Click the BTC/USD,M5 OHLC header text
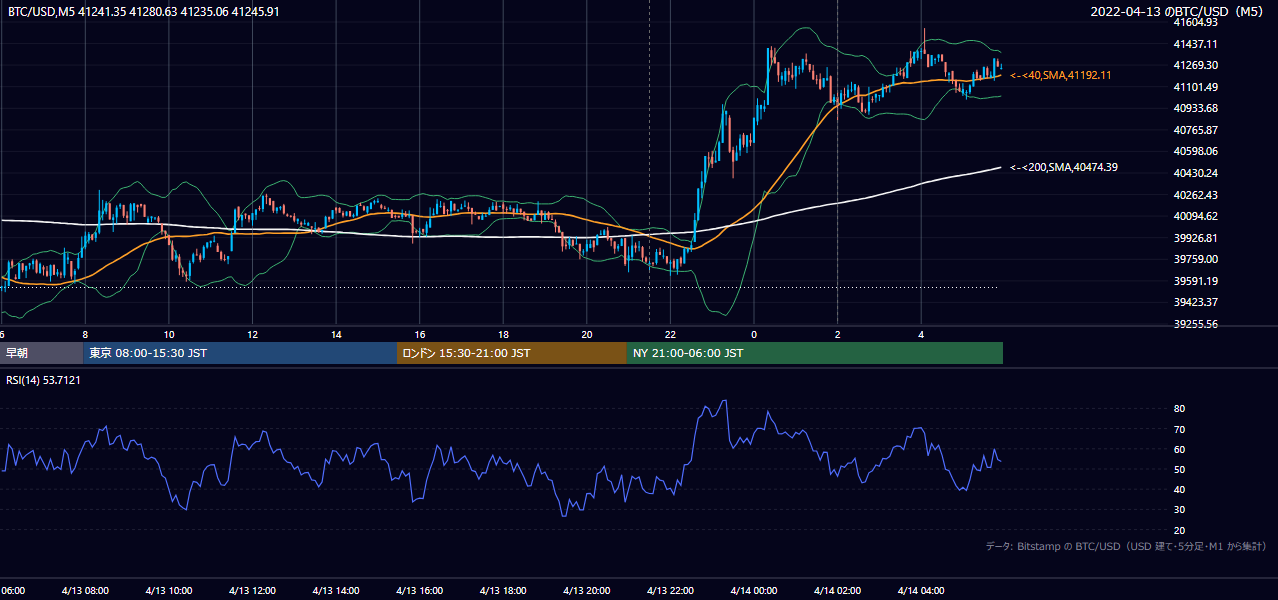 144,12
